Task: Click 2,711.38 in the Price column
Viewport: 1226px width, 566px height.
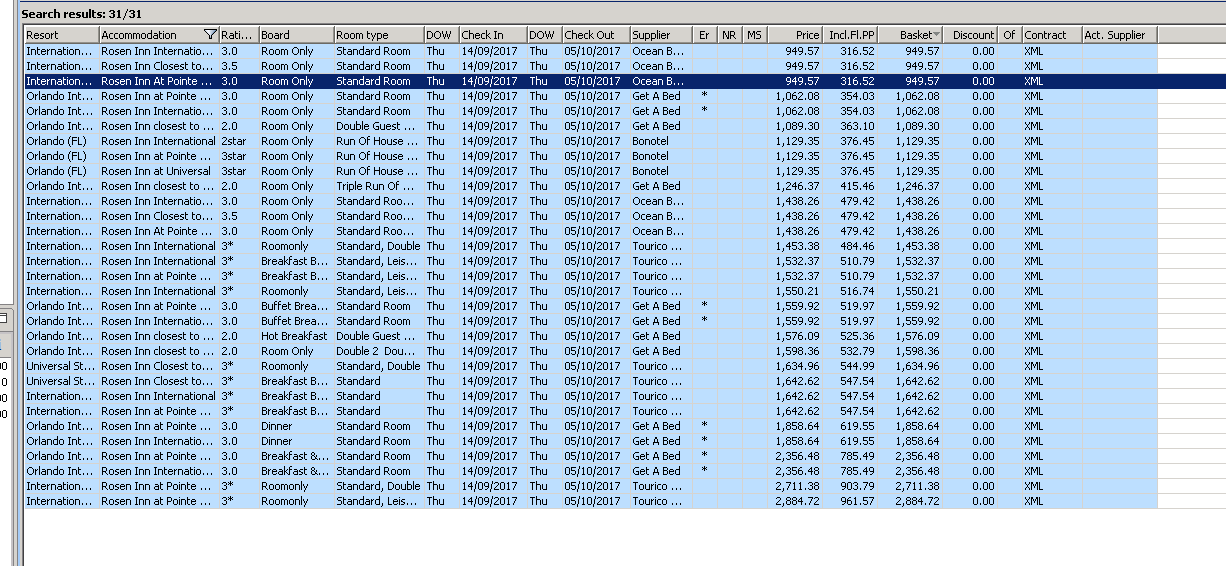Action: [x=797, y=486]
